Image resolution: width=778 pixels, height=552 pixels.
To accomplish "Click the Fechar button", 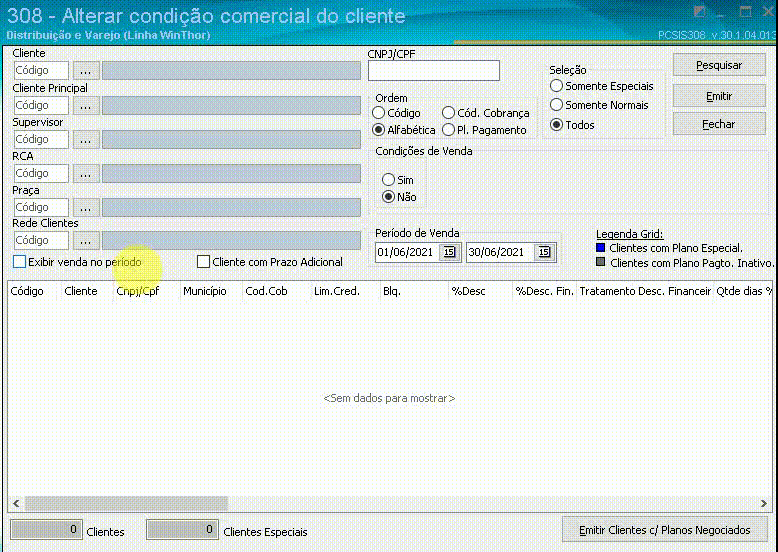I will pos(719,124).
